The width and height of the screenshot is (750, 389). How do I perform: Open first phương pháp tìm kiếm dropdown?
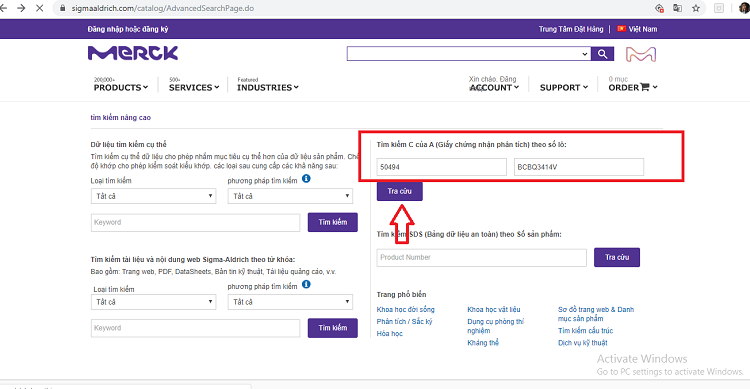click(290, 196)
